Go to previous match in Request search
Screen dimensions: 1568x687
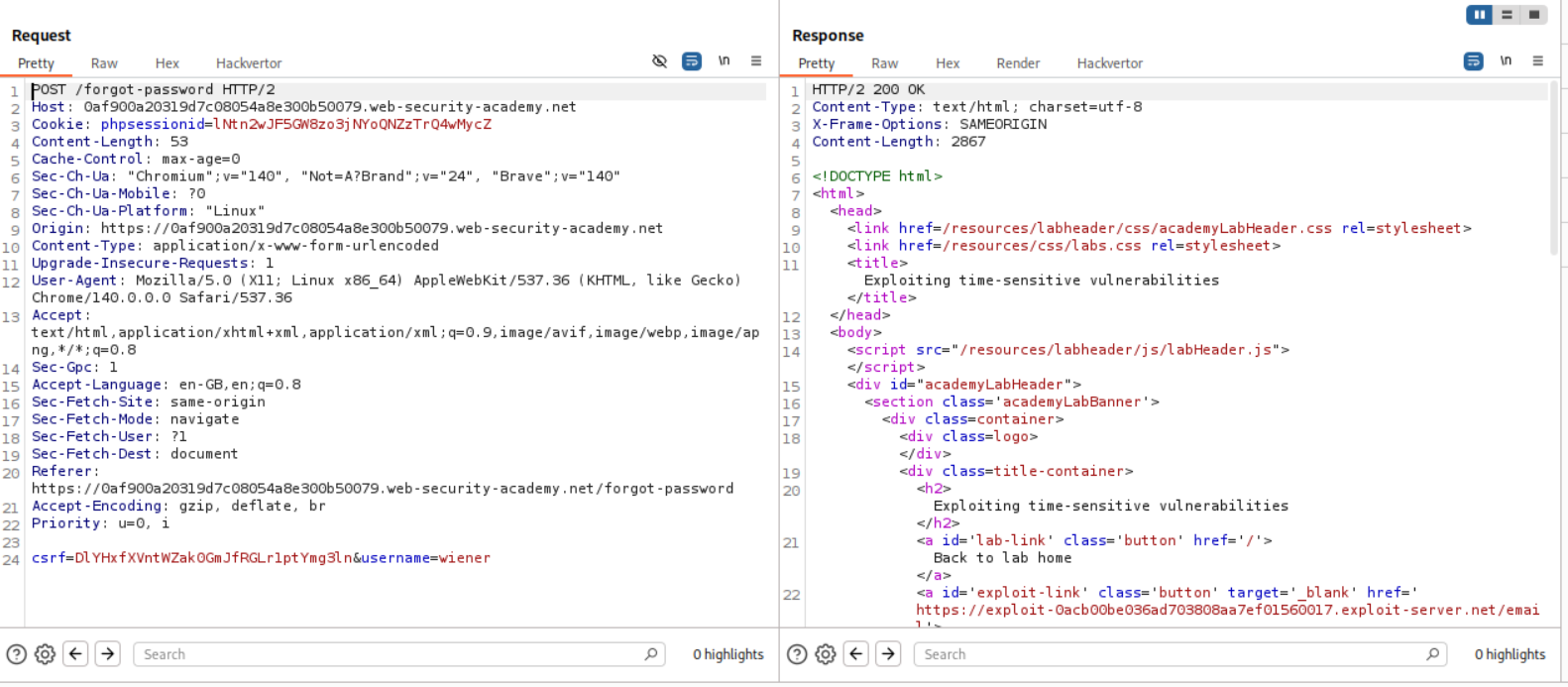click(x=76, y=654)
